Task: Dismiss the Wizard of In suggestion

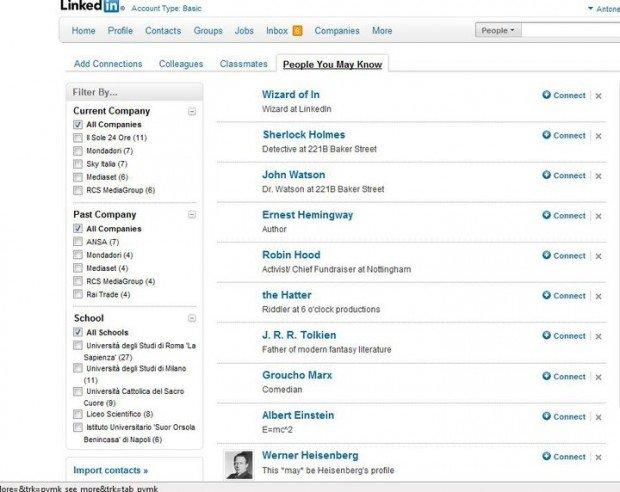Action: coord(598,96)
